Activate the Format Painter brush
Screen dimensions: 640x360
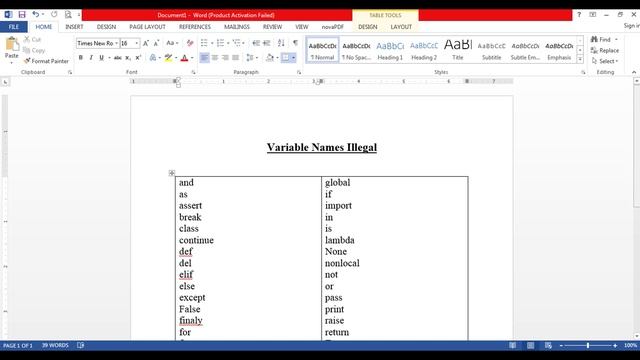(x=46, y=61)
